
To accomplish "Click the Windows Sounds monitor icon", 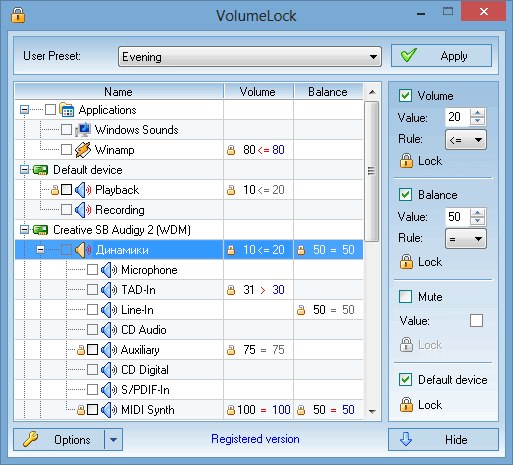I will pyautogui.click(x=83, y=130).
